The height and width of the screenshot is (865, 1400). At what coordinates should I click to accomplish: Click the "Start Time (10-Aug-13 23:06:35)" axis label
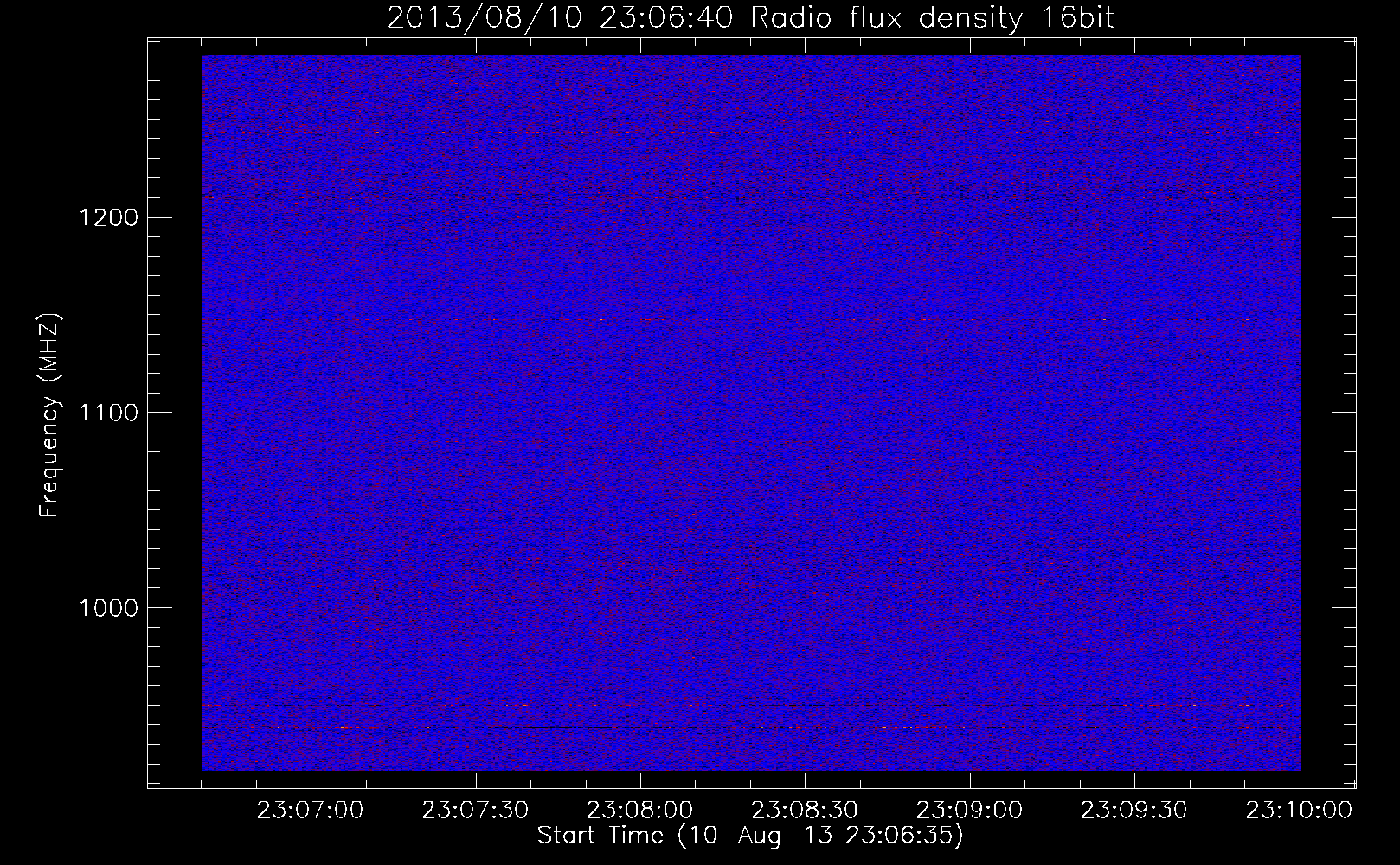(750, 836)
